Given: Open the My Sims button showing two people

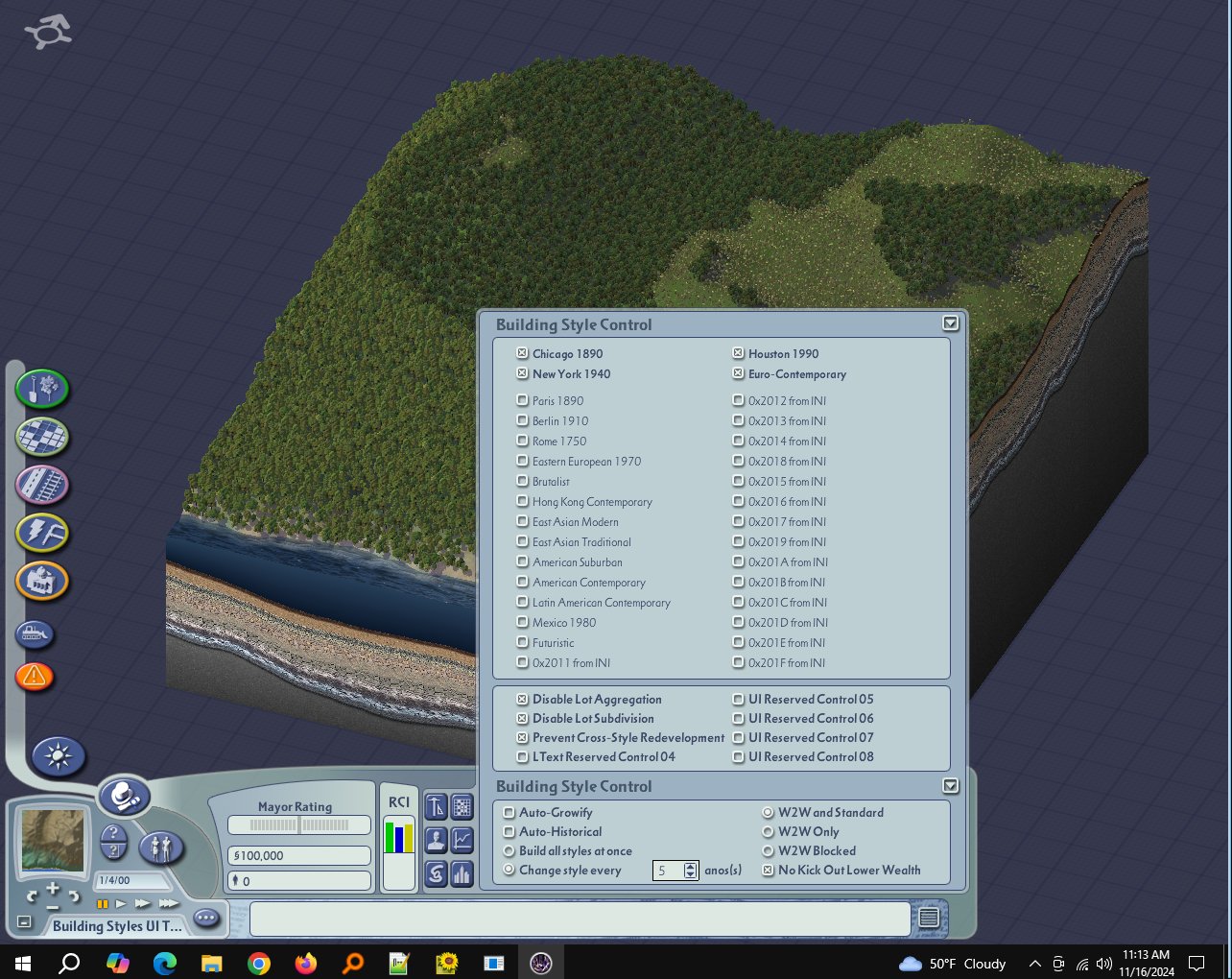Looking at the screenshot, I should [x=160, y=848].
